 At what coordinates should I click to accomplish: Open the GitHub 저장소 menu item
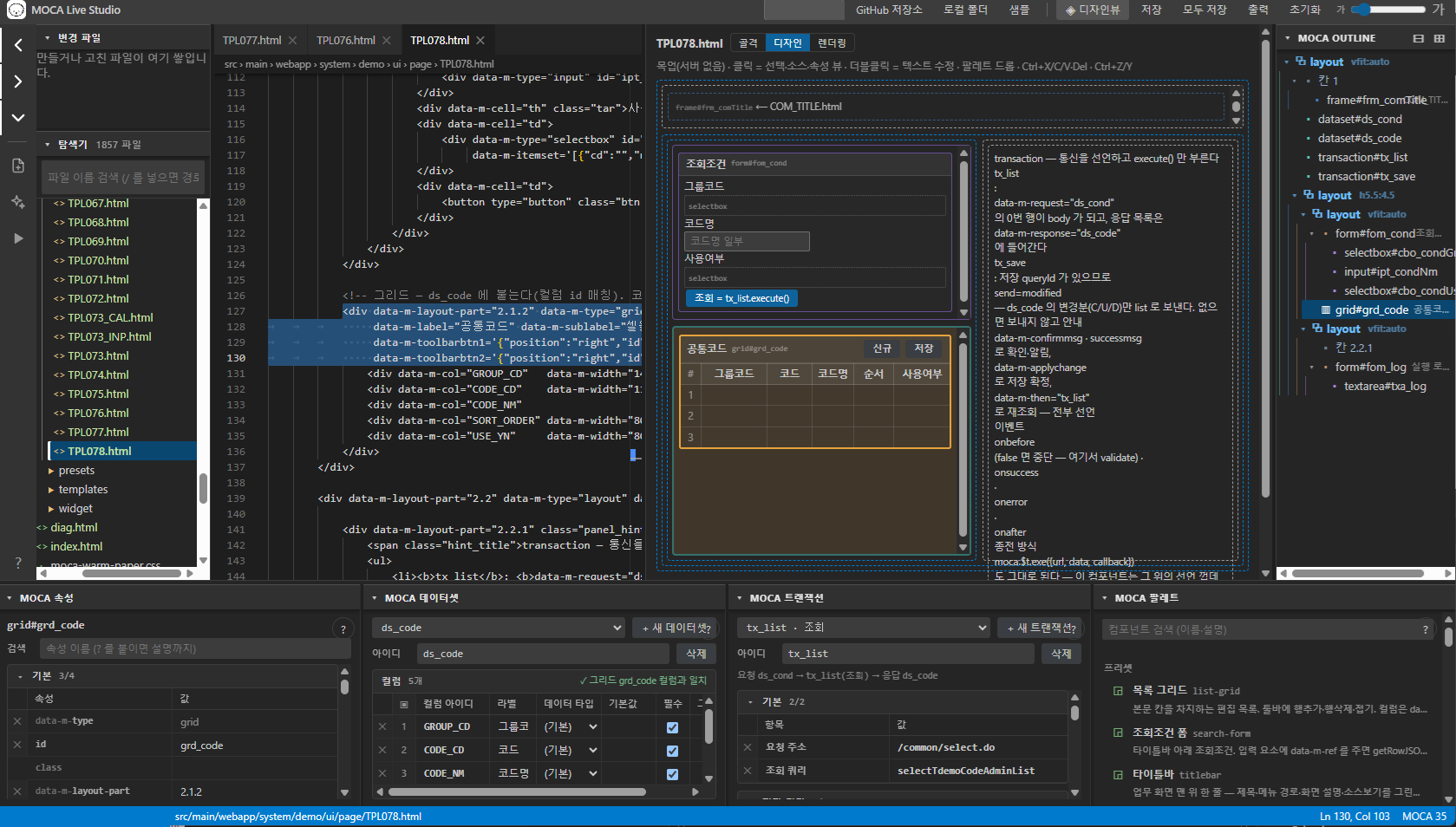[889, 10]
